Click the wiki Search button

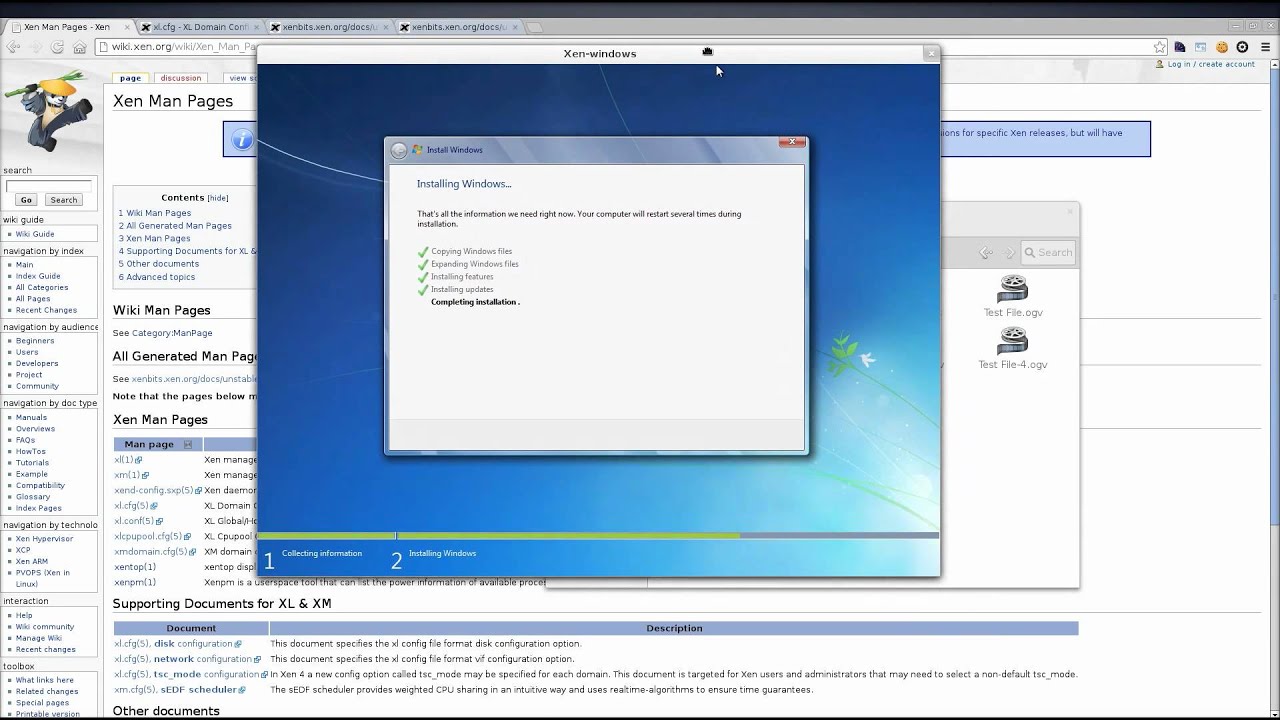pos(64,200)
